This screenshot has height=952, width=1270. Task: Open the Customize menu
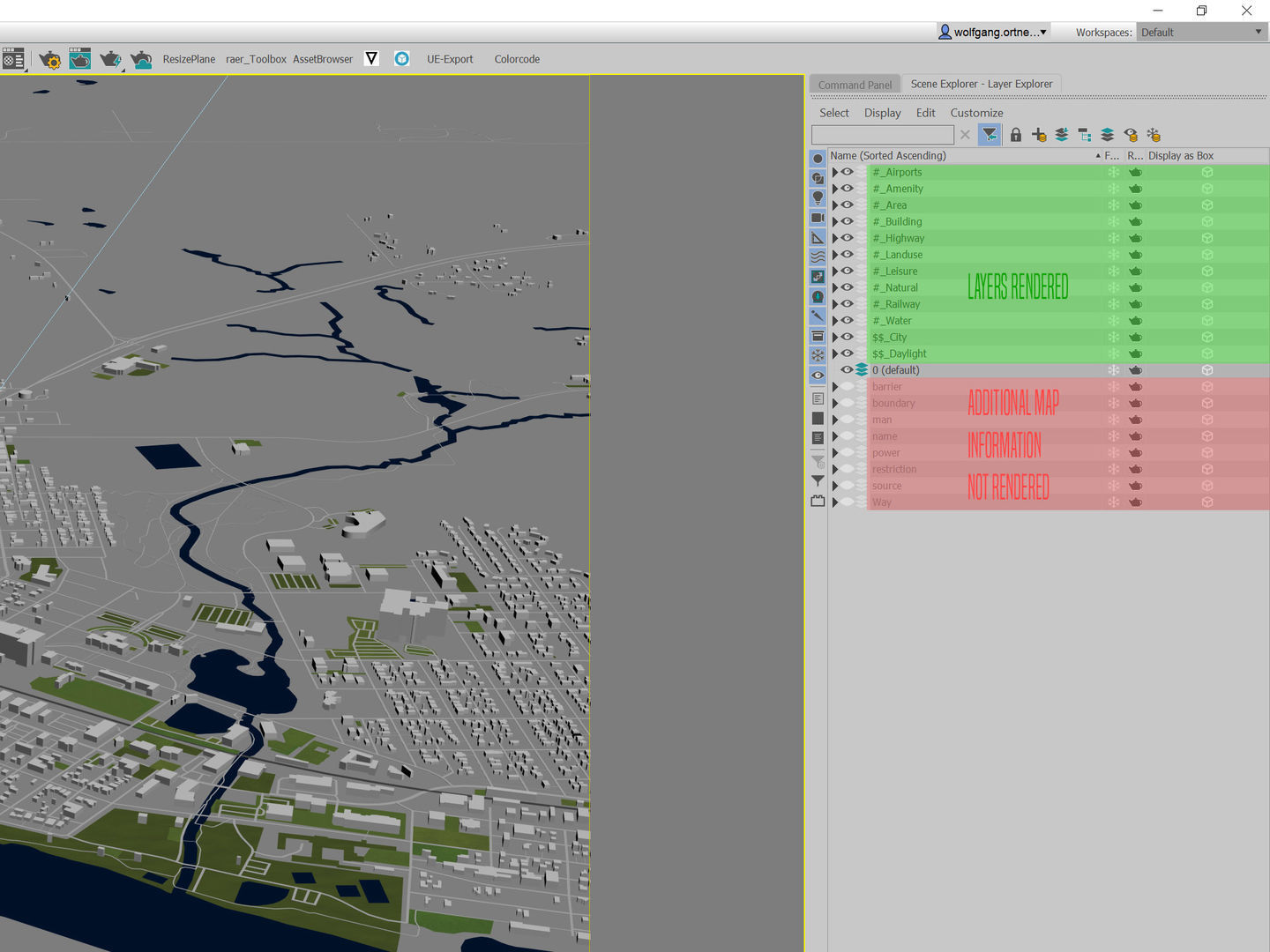point(976,113)
